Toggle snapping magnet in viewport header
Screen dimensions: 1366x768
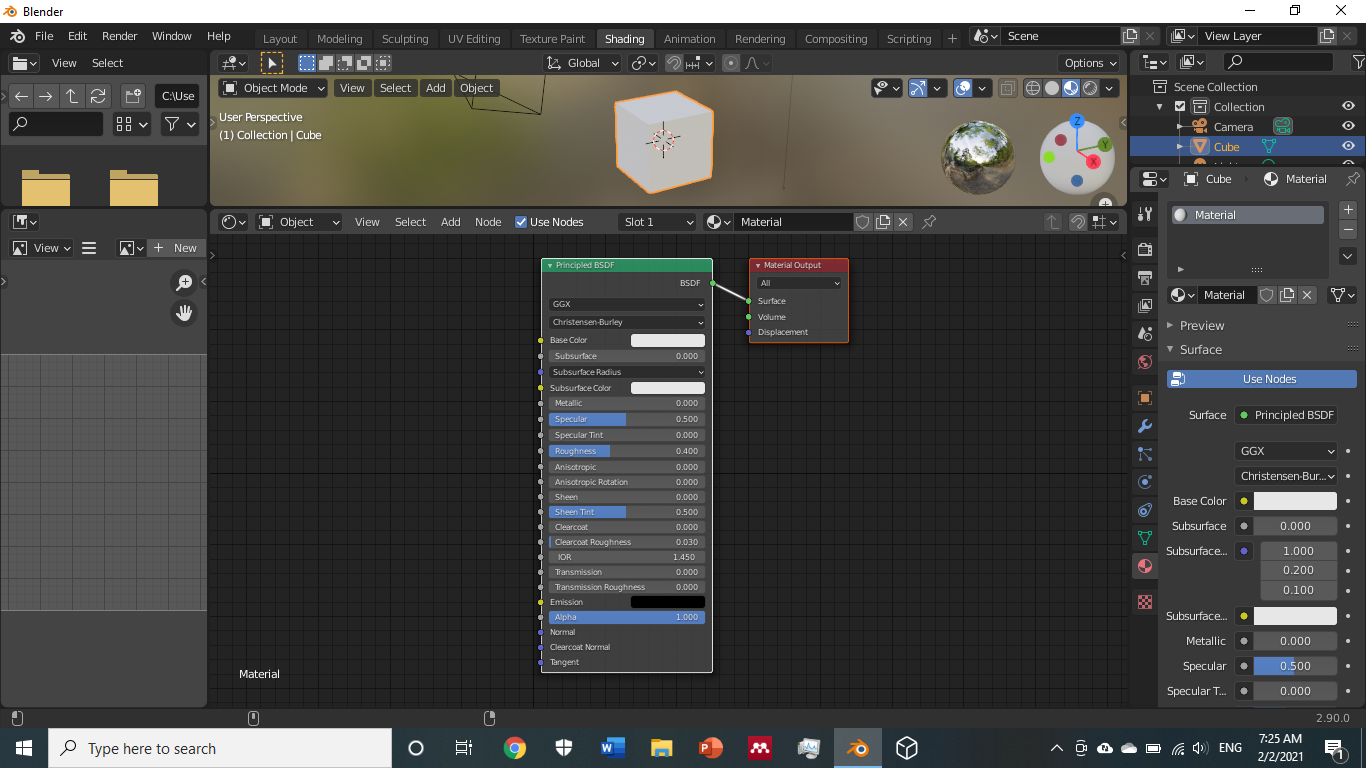tap(674, 63)
